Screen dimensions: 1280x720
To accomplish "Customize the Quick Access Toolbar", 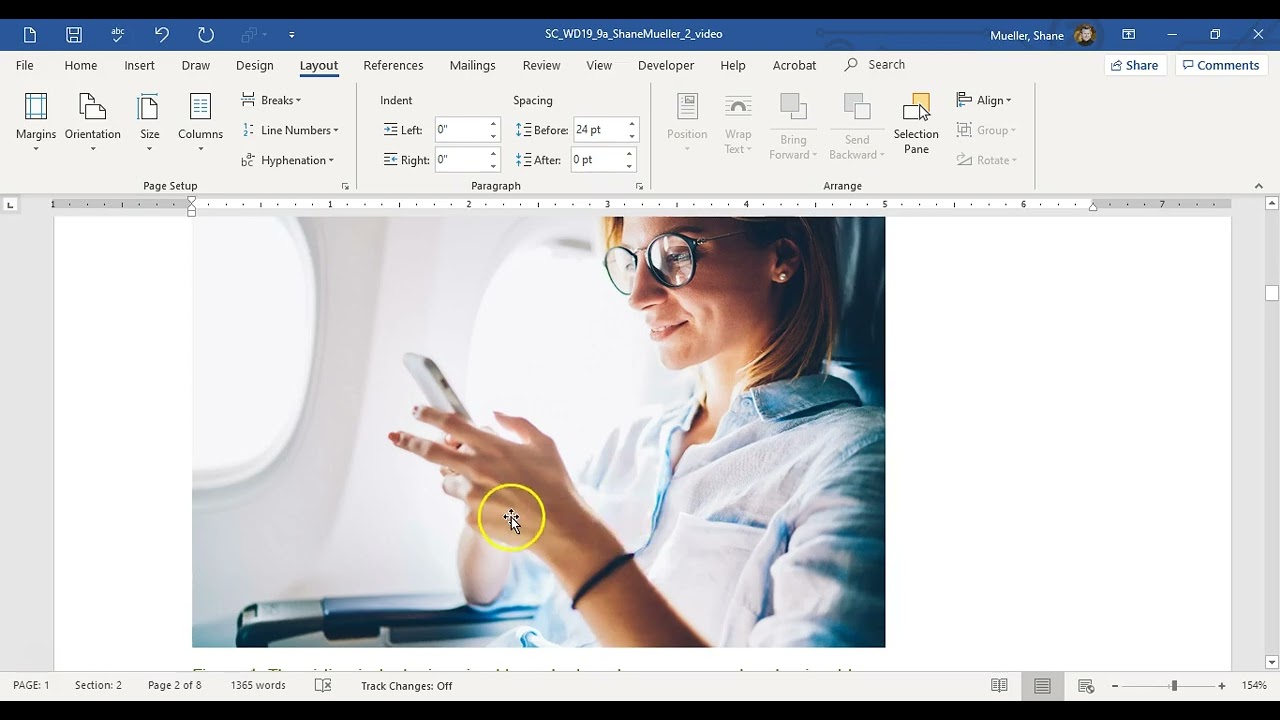I will click(292, 35).
